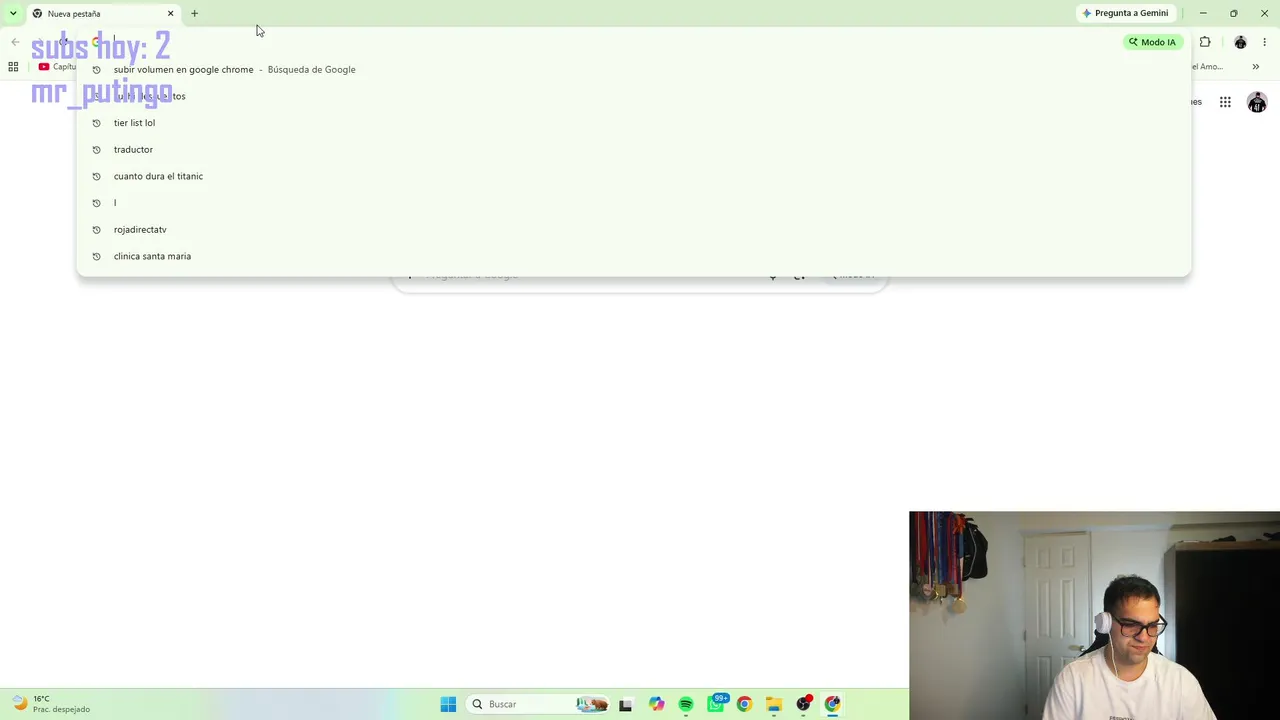1280x720 pixels.
Task: Open the Windows Start menu
Action: [x=448, y=704]
